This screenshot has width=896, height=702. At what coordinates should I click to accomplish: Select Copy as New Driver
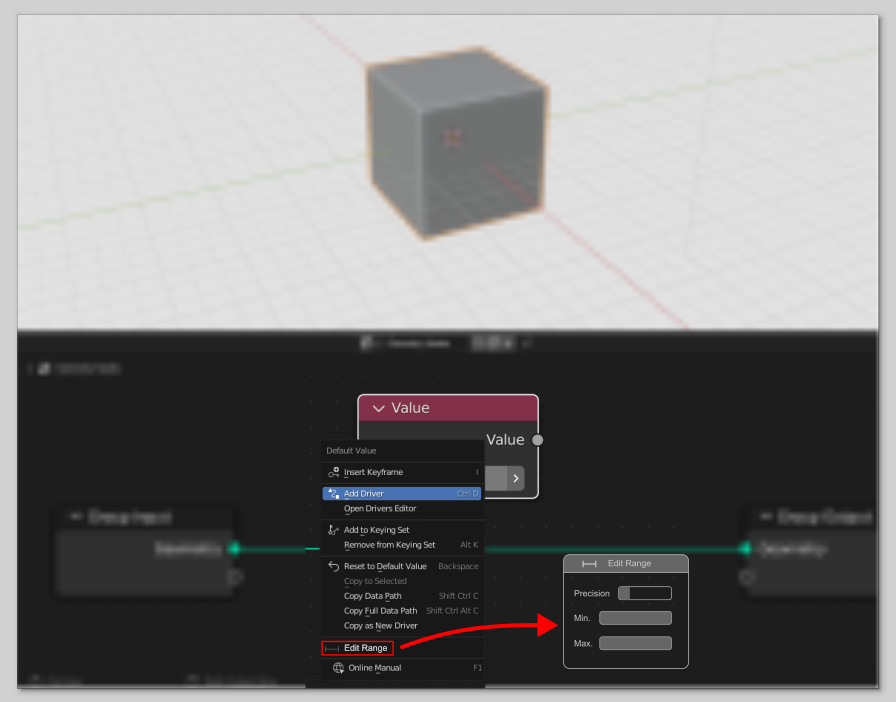point(402,625)
